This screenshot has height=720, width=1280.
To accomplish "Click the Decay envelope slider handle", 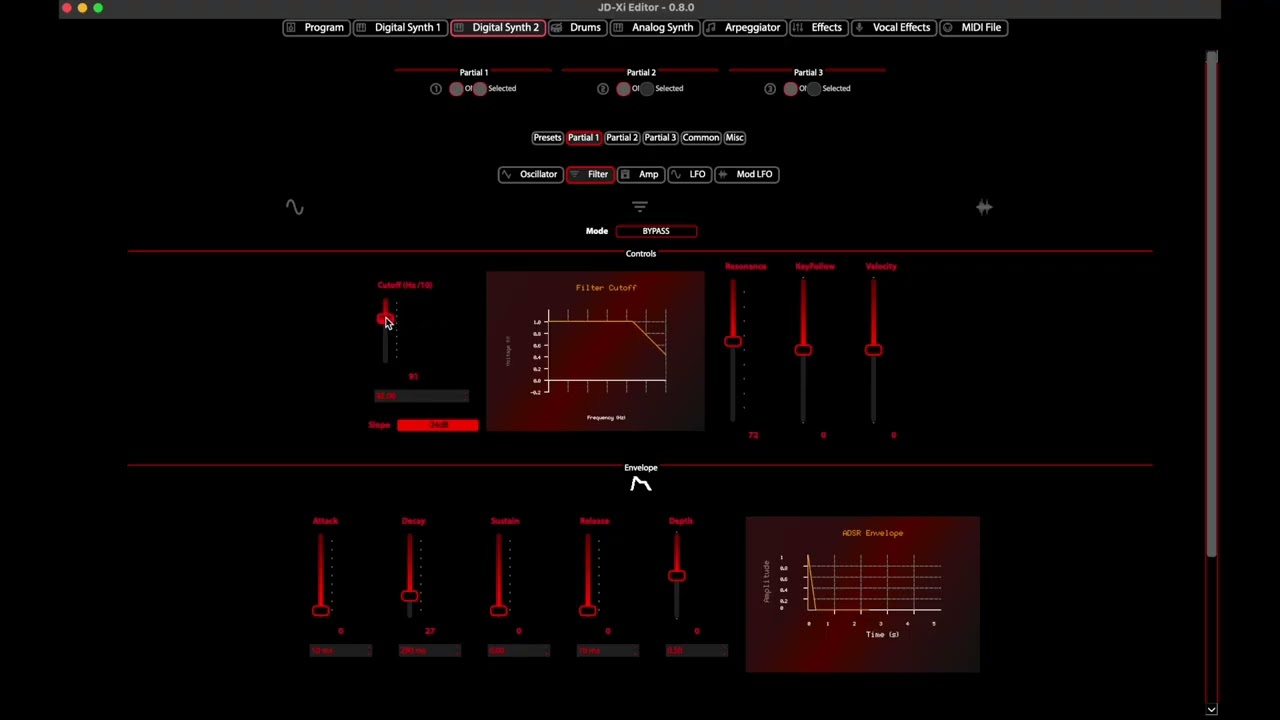I will click(409, 596).
